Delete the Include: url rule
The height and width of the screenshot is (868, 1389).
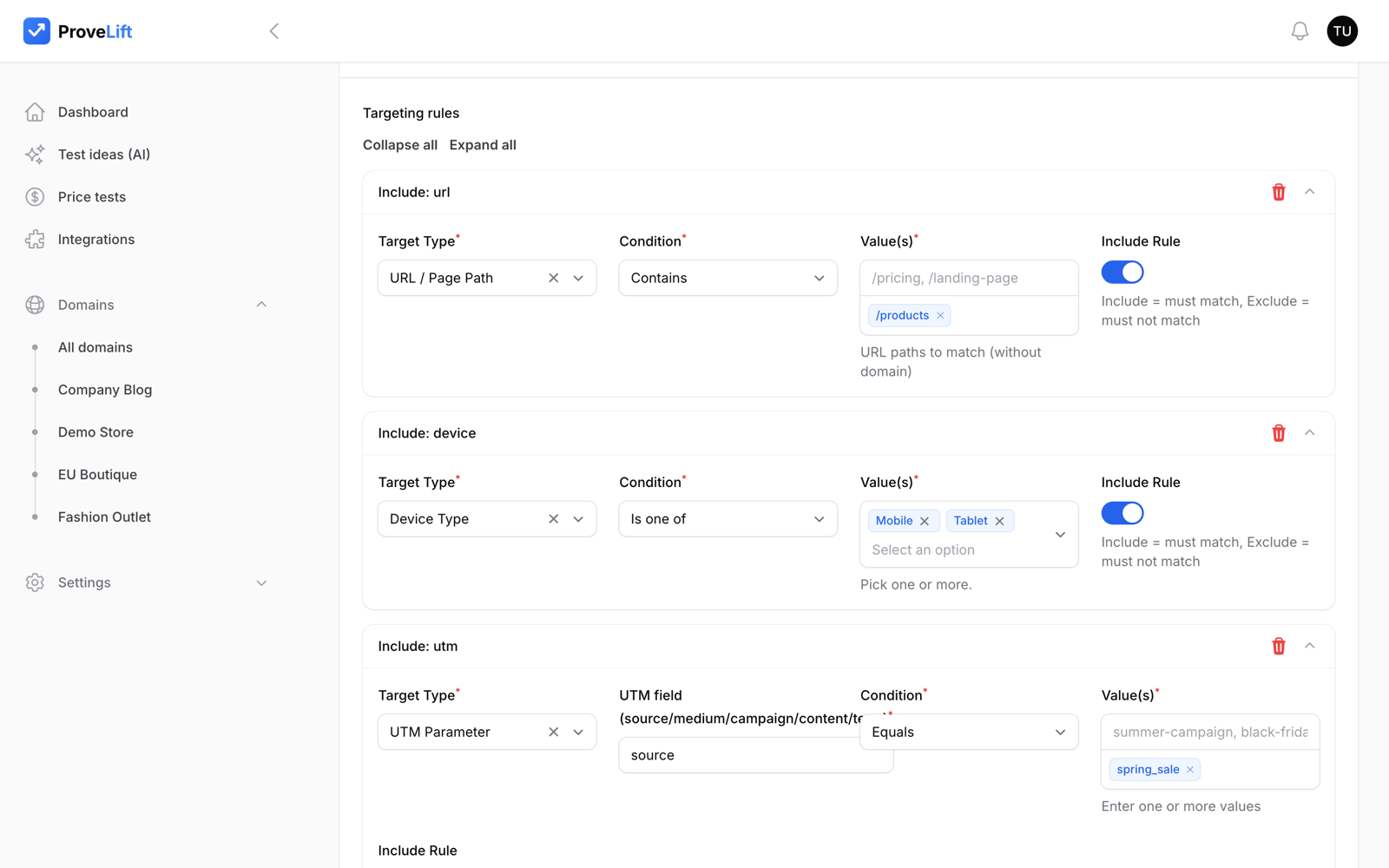[1279, 192]
